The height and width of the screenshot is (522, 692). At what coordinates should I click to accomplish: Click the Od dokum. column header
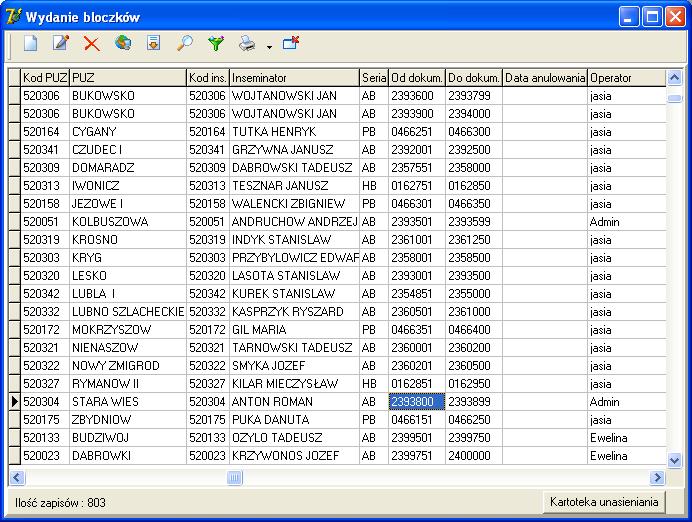pos(417,78)
